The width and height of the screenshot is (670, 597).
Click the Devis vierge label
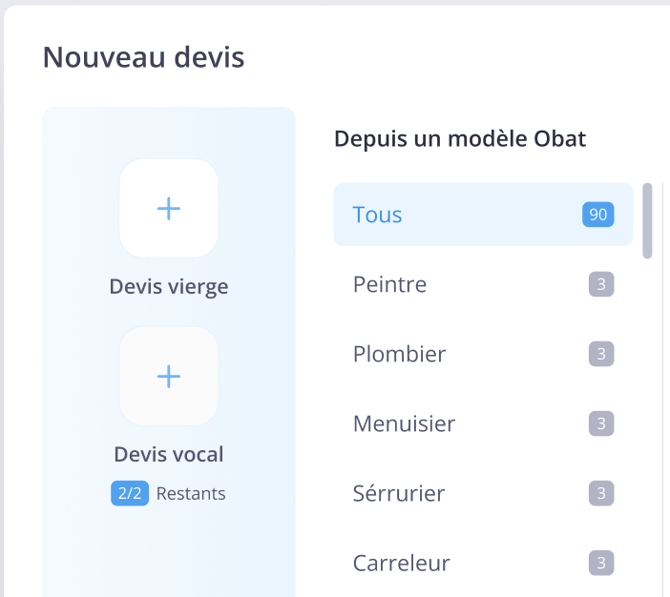pyautogui.click(x=169, y=287)
